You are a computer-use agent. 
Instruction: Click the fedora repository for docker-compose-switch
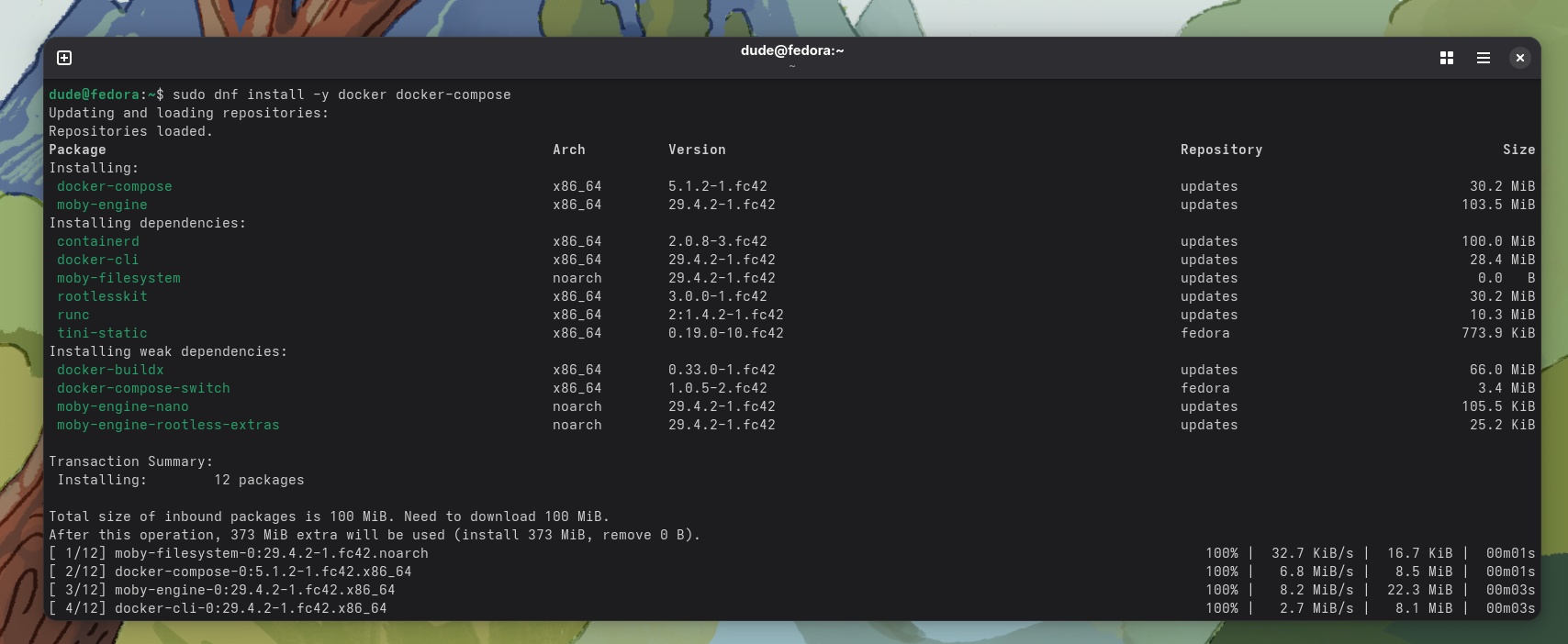coord(1205,388)
